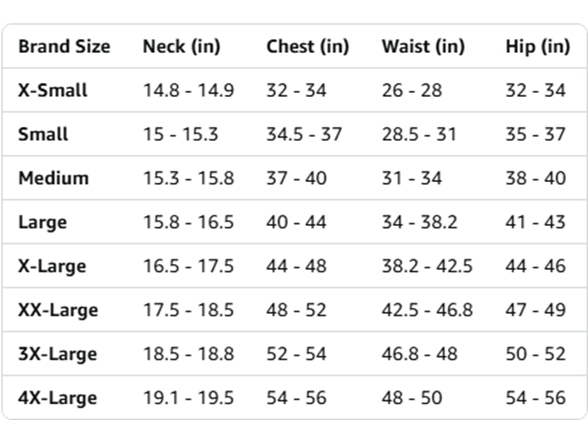Select neck value 19.1 - 19.5

click(x=189, y=398)
